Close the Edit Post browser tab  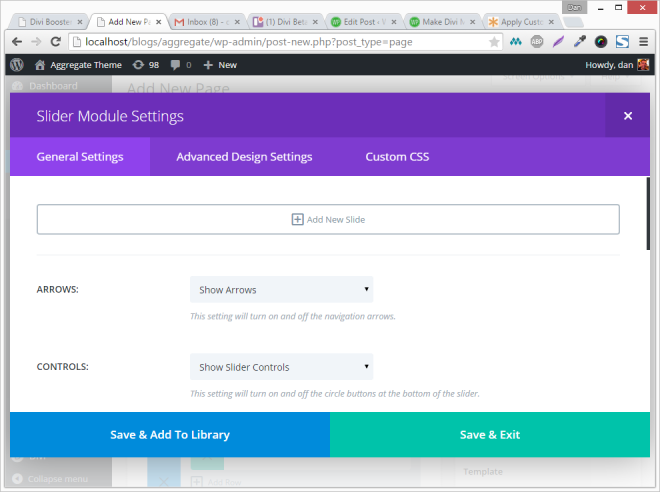(394, 22)
